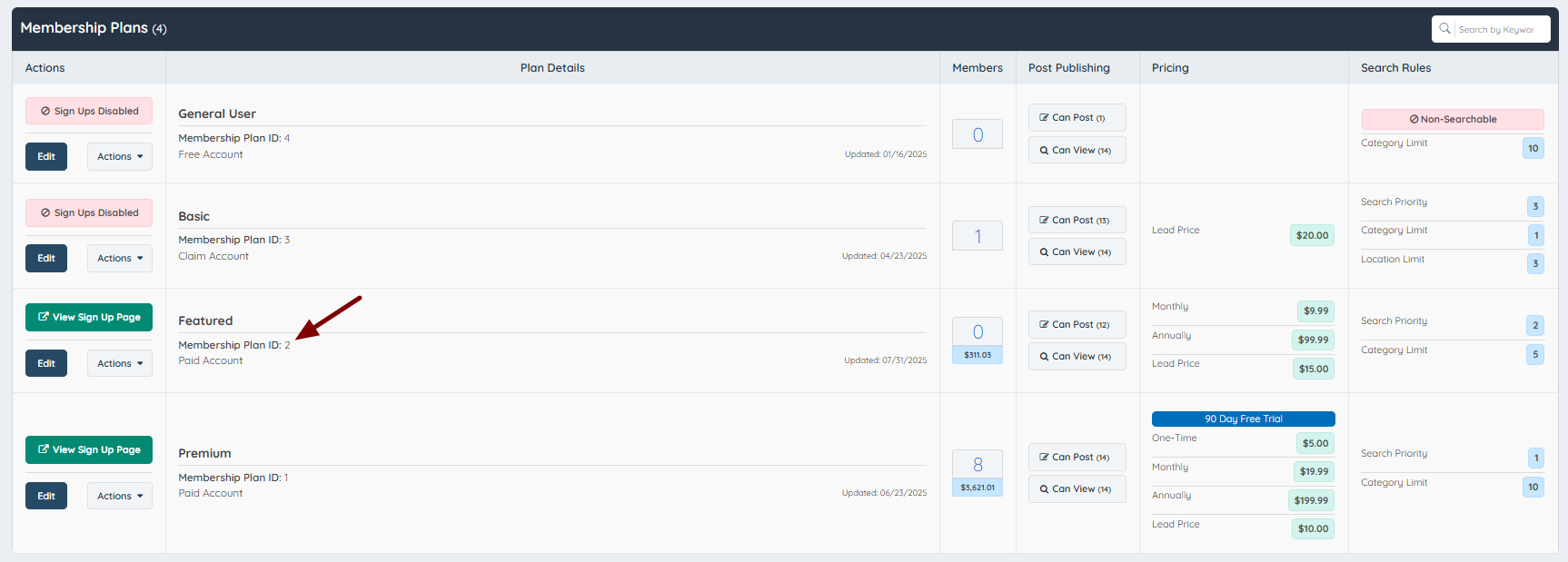Edit the Premium plan
The width and height of the screenshot is (1568, 562).
point(46,496)
